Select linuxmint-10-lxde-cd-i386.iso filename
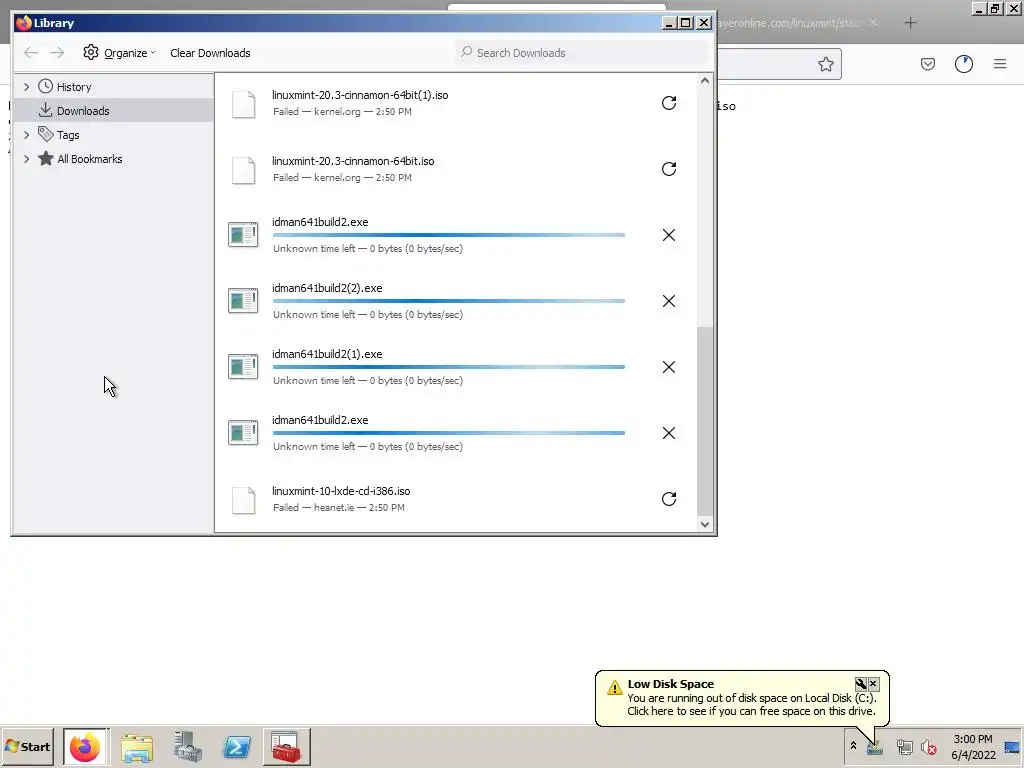This screenshot has height=768, width=1024. tap(341, 491)
